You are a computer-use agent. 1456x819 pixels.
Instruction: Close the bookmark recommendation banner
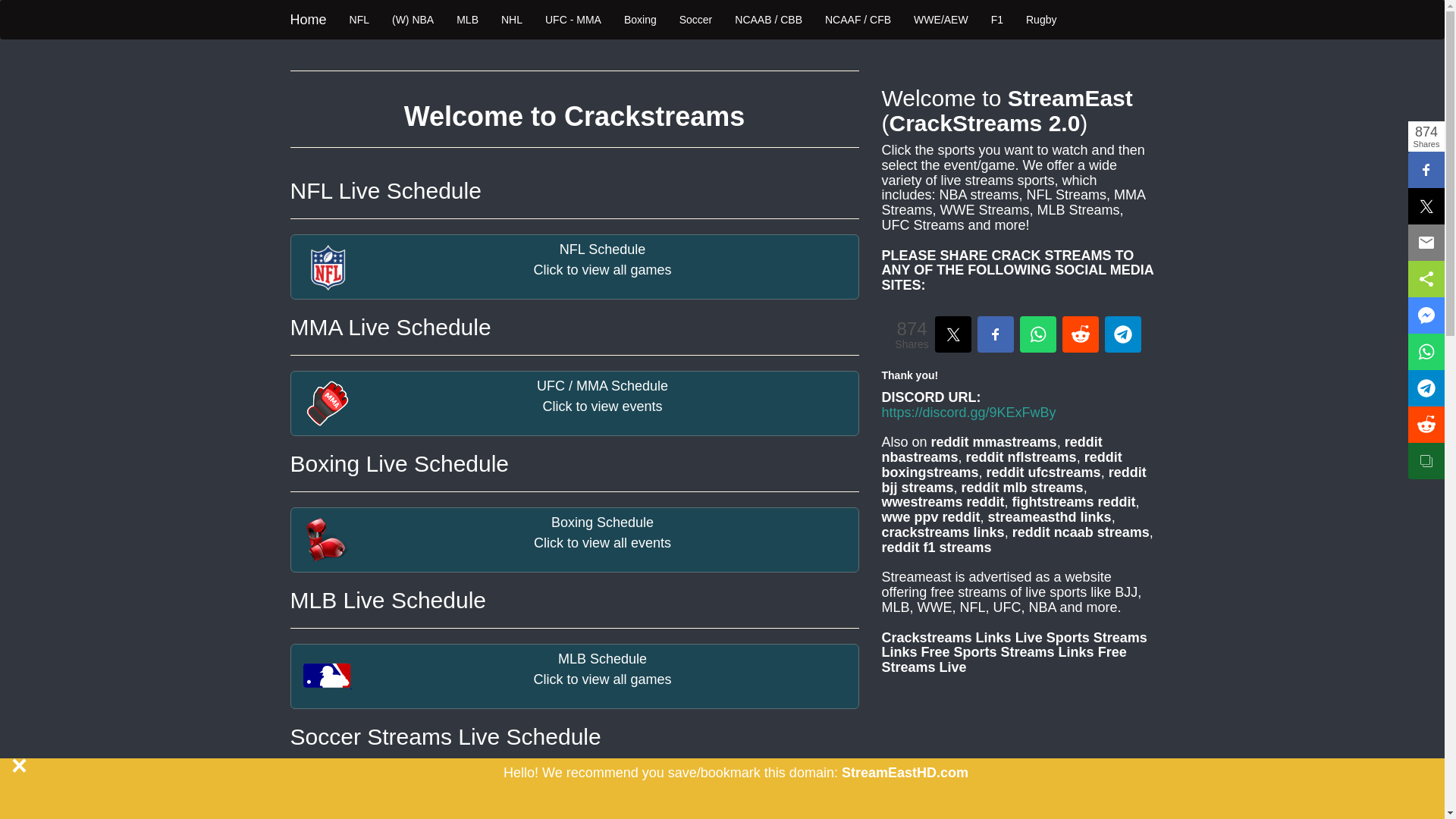[20, 766]
